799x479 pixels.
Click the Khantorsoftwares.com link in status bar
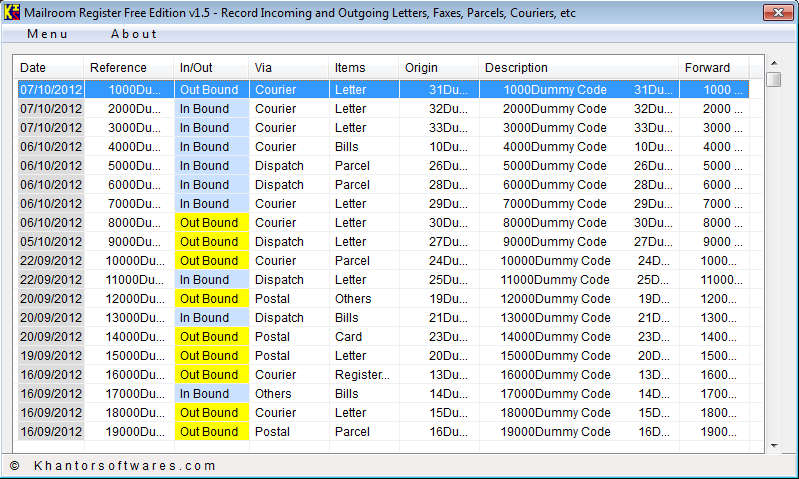tap(125, 466)
